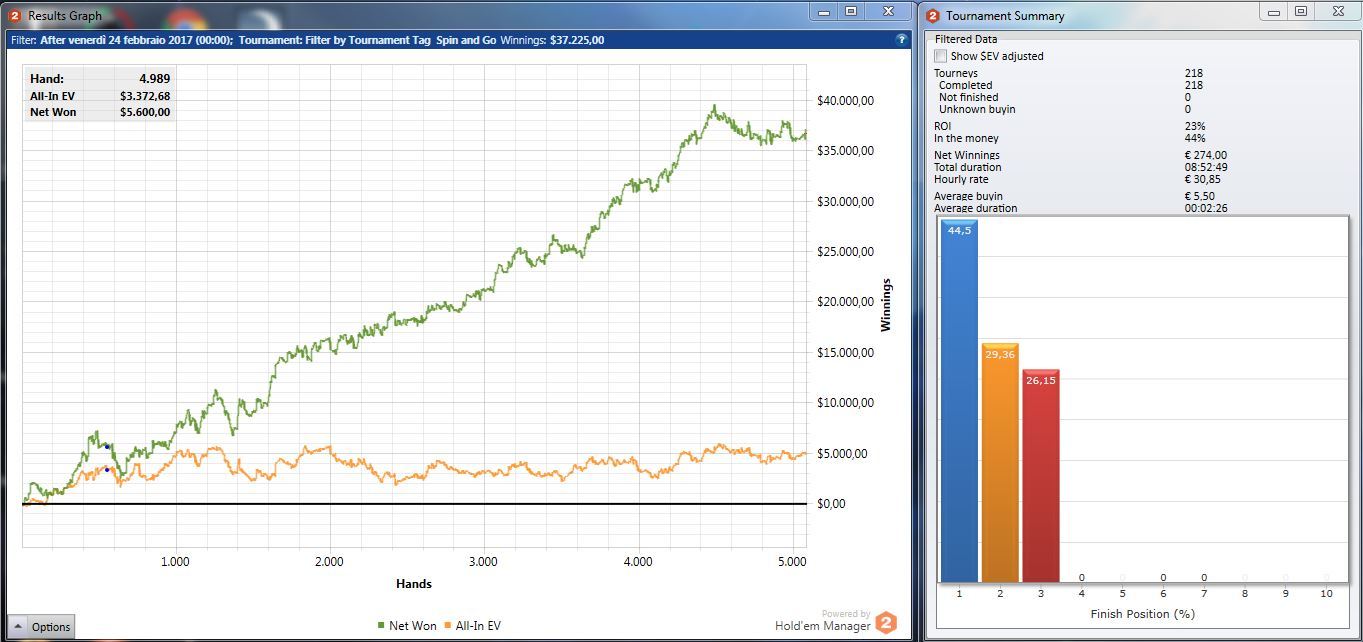
Task: Click the Net Winnings value € 274,00
Action: click(x=1207, y=155)
